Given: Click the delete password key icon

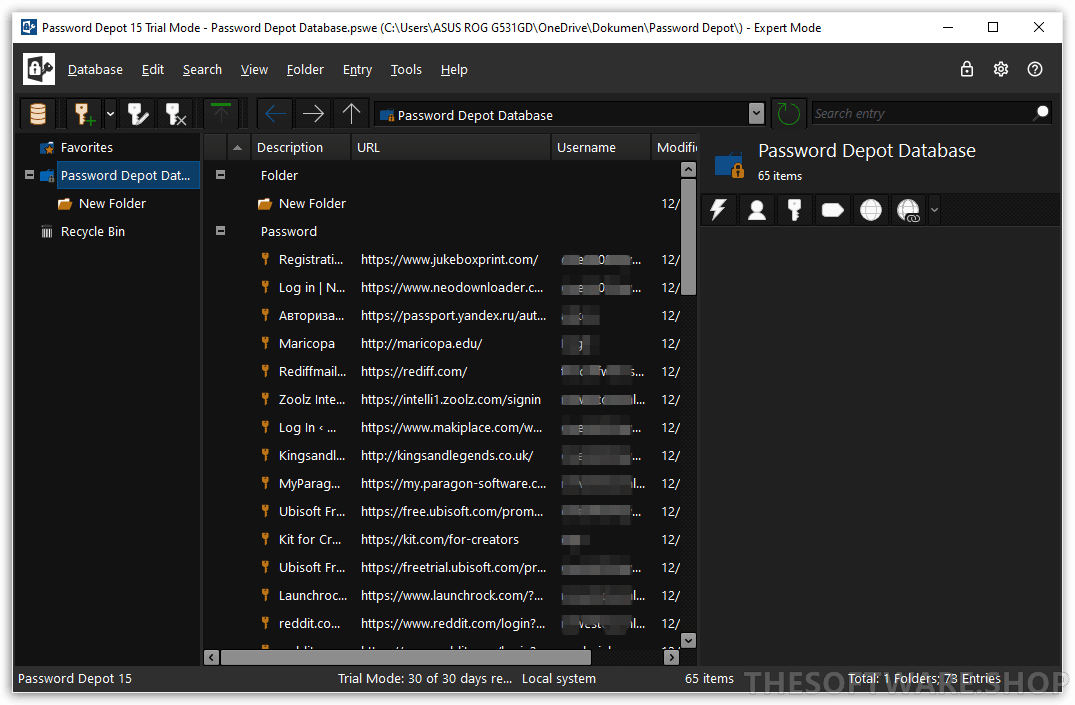Looking at the screenshot, I should pos(176,114).
